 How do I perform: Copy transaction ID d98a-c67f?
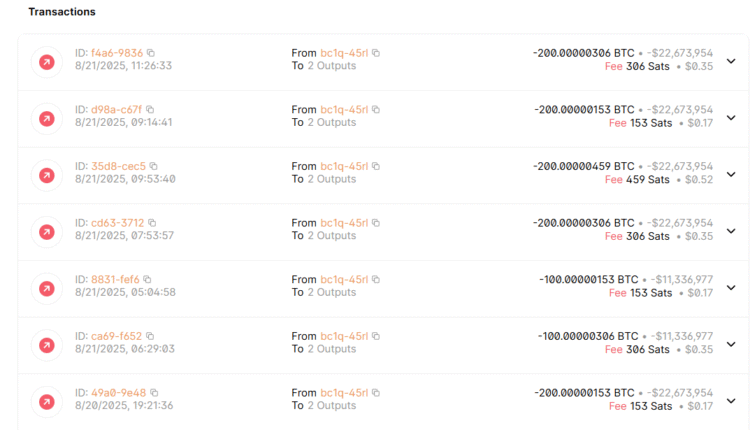pos(152,109)
